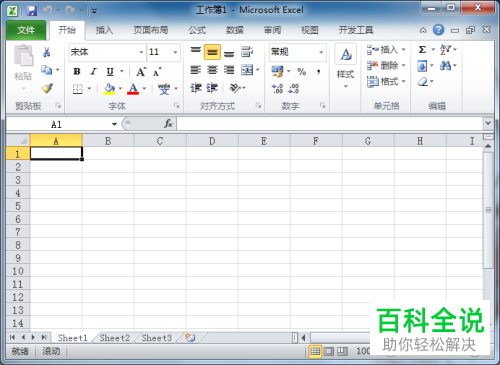Viewport: 500px width, 365px height.
Task: Apply cell borders icon
Action: tap(78, 89)
